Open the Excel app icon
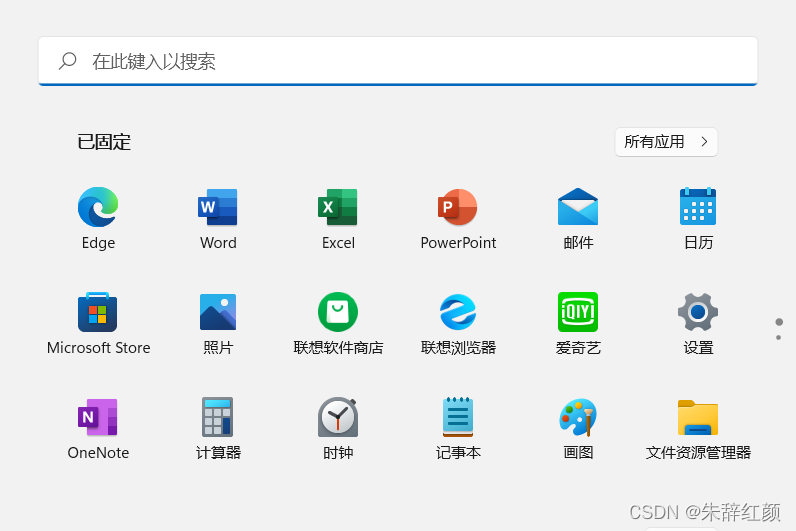The height and width of the screenshot is (531, 796). (338, 208)
